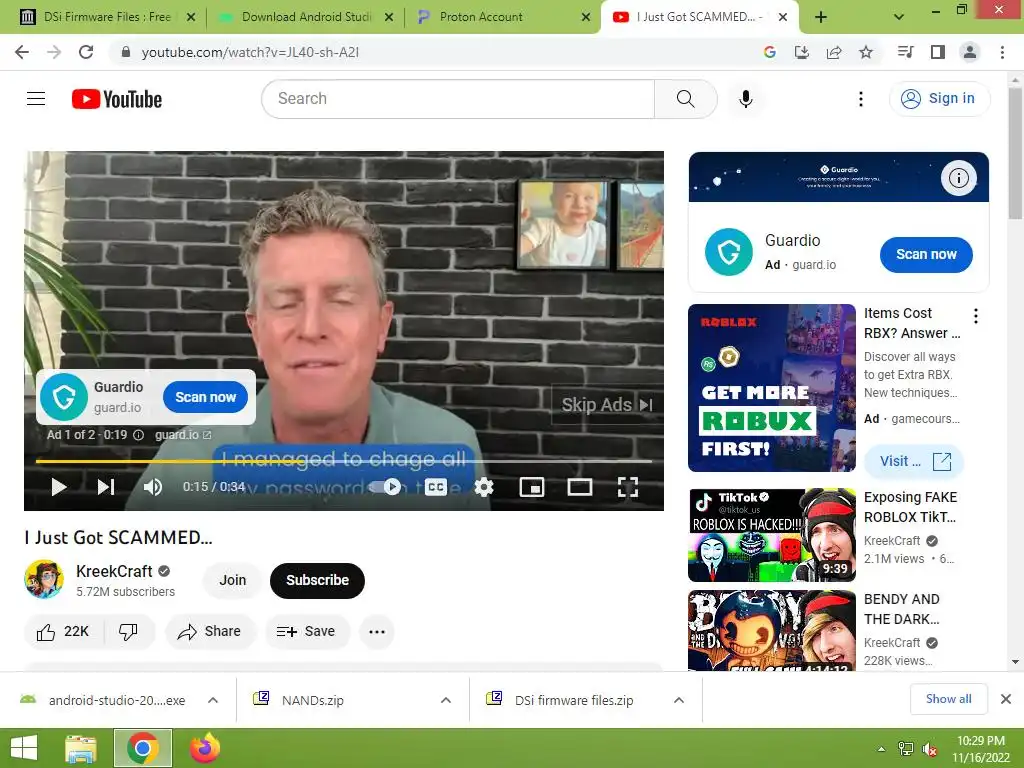
Task: Click Skip Ads on the video
Action: (607, 405)
